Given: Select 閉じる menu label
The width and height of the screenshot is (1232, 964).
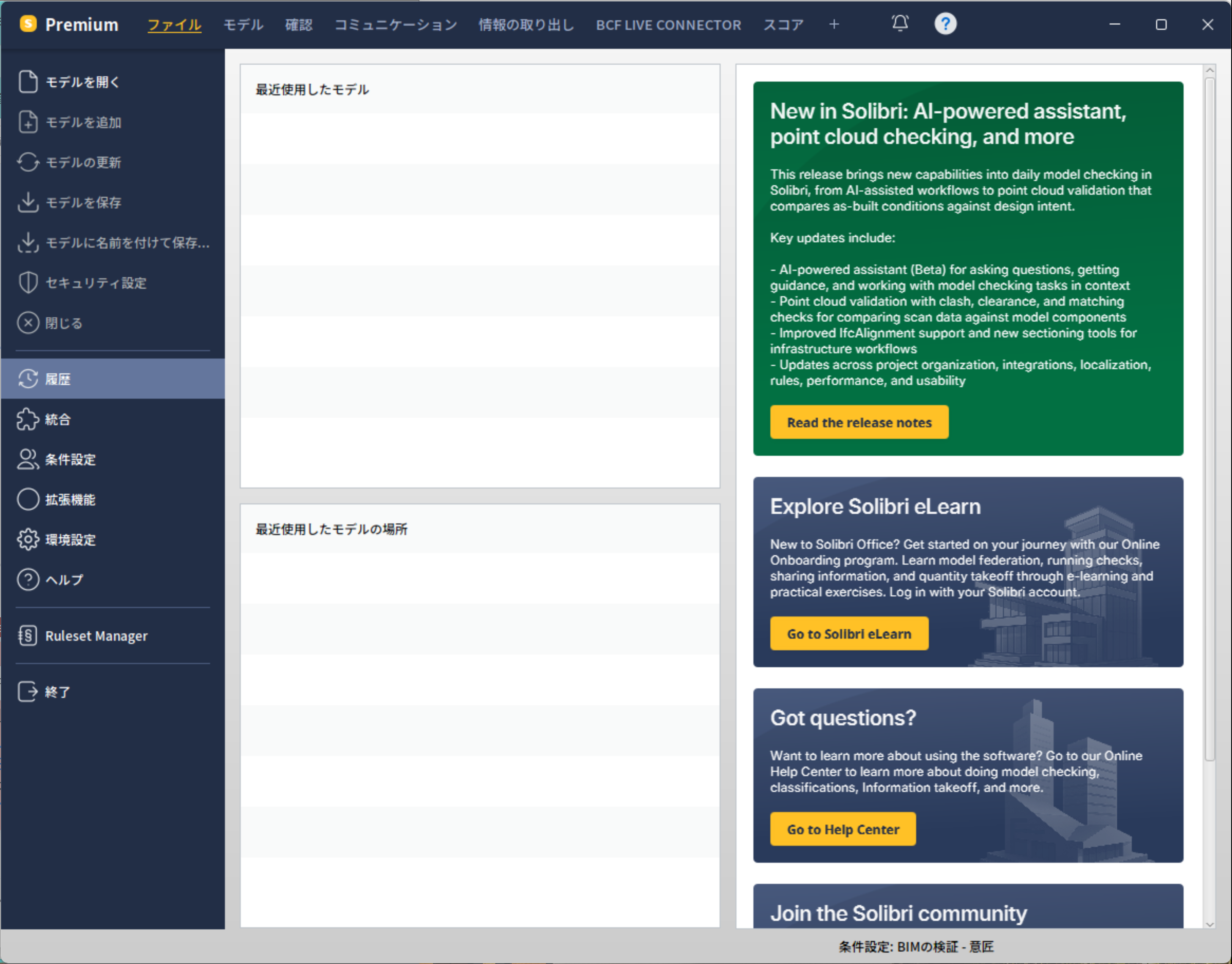Looking at the screenshot, I should coord(64,323).
